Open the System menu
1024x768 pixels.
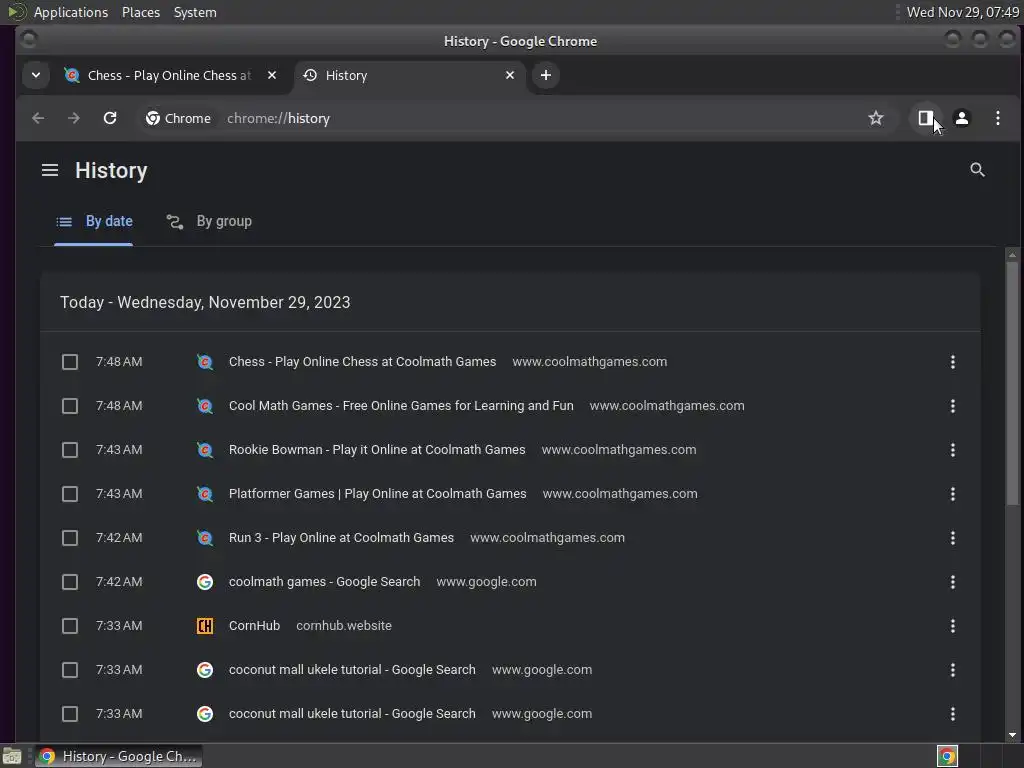(195, 12)
